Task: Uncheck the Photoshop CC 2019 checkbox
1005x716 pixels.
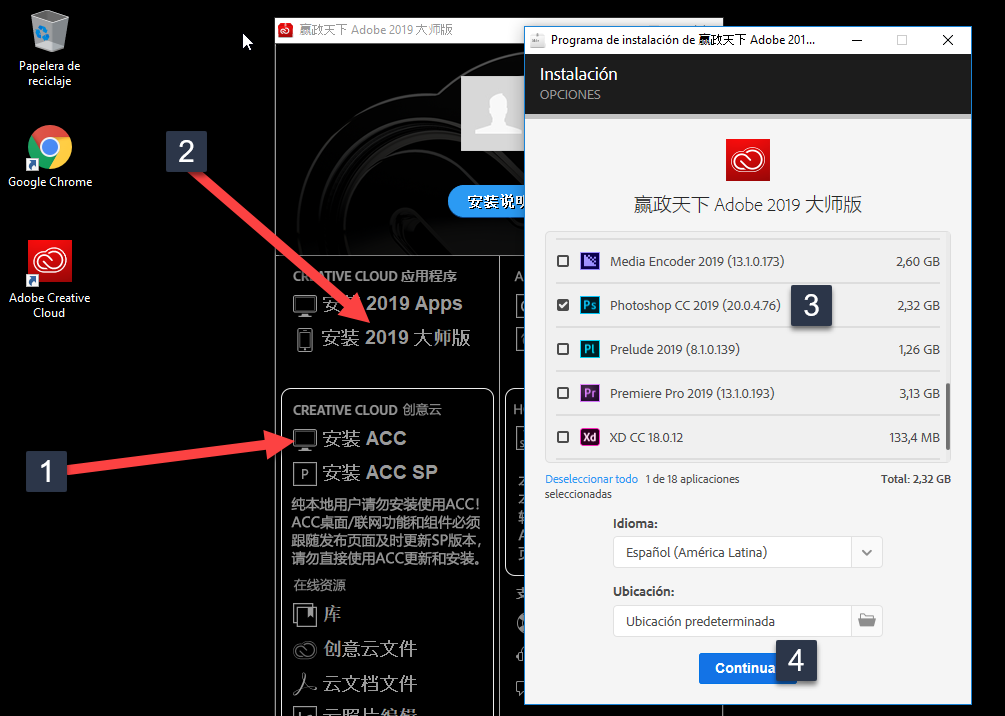Action: pos(563,305)
